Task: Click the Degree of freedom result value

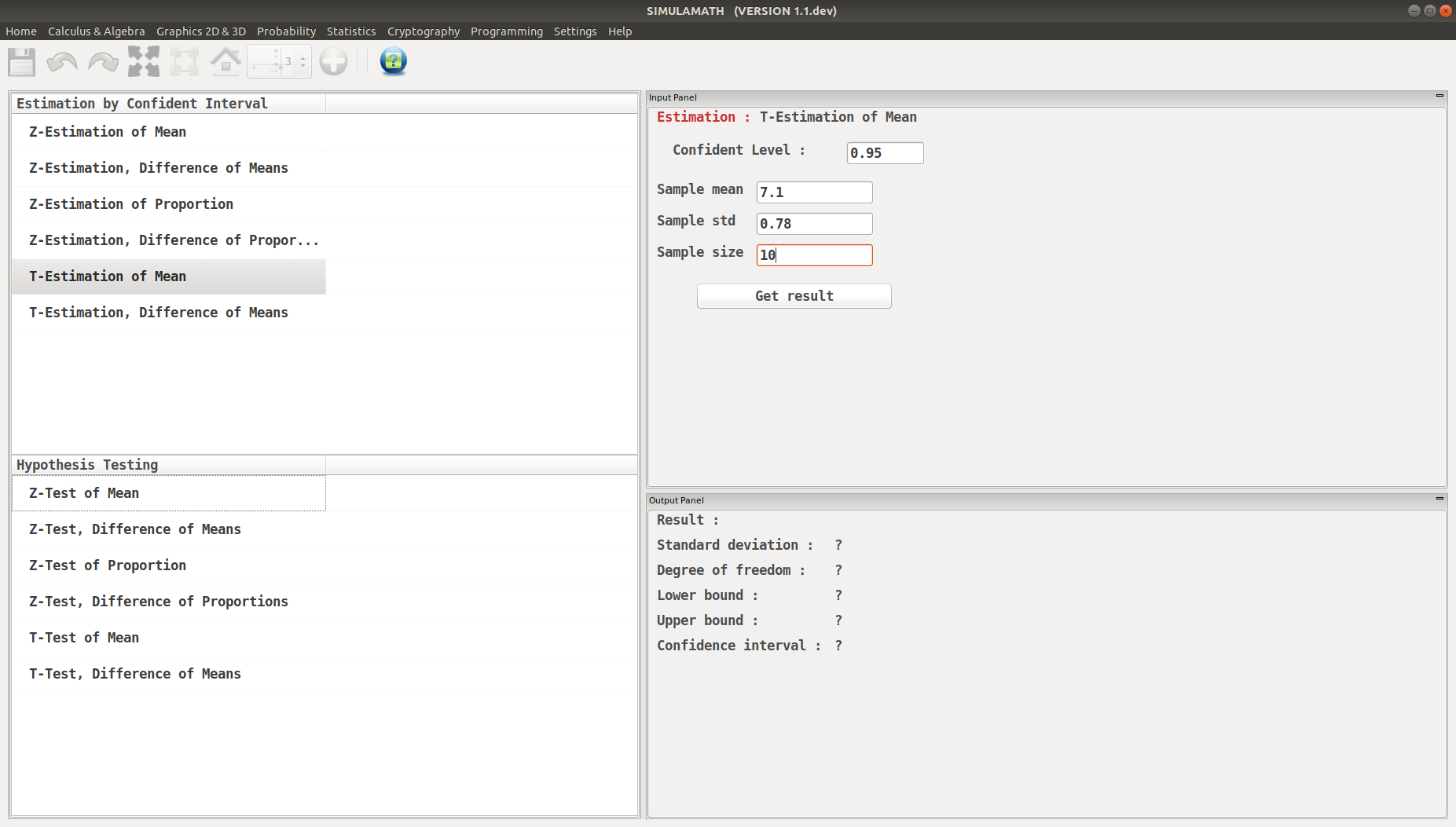Action: (x=838, y=570)
